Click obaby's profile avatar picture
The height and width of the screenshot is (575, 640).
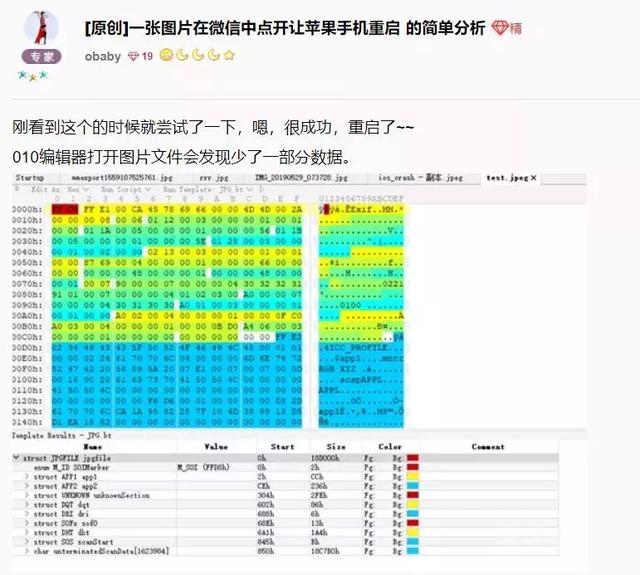coord(41,27)
